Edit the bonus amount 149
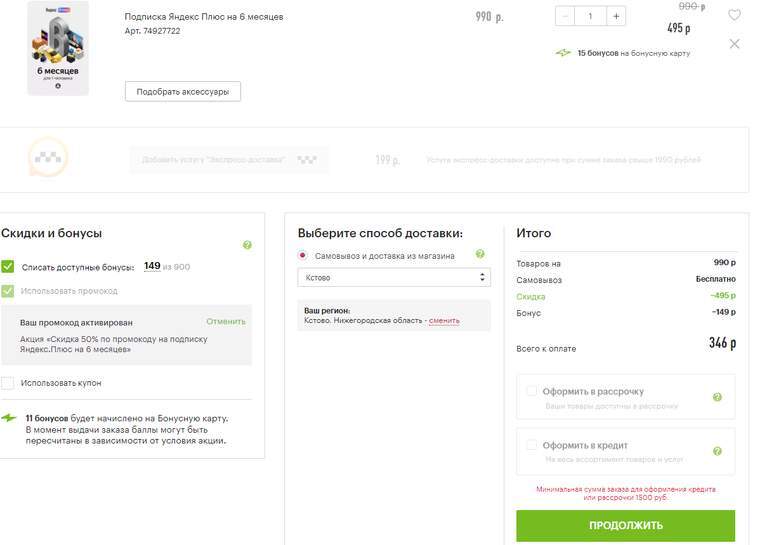The height and width of the screenshot is (545, 760). coord(152,266)
